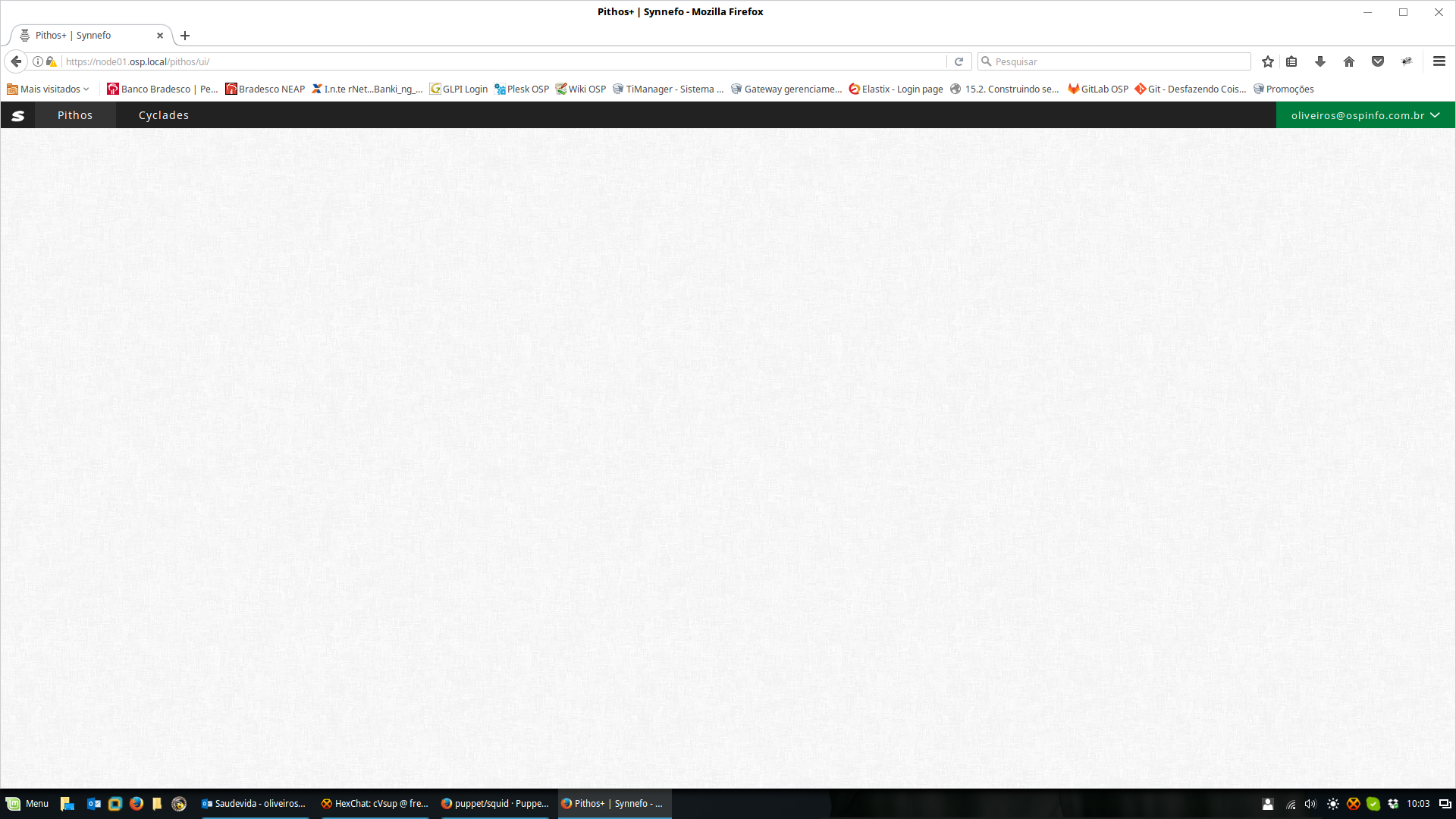The image size is (1456, 819).
Task: Open the 15.2. Construindo se... bookmark
Action: coord(1005,89)
